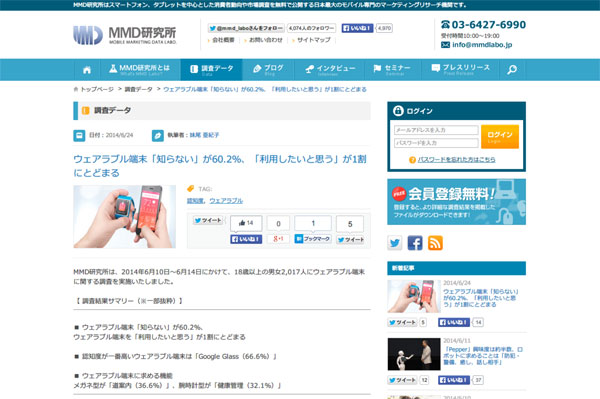Click the author pen icon beside 執筆者
Viewport: 600px width, 399px height.
158,135
